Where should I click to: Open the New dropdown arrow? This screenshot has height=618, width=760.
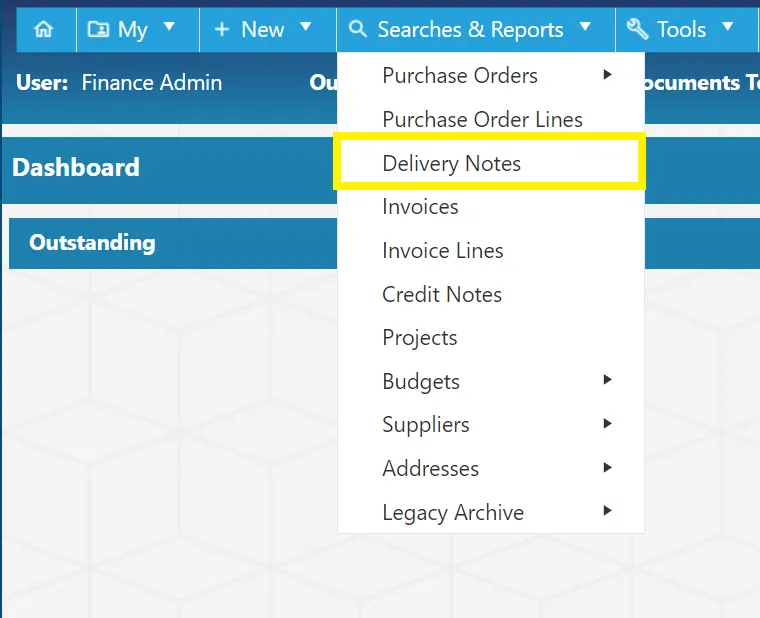[x=305, y=26]
